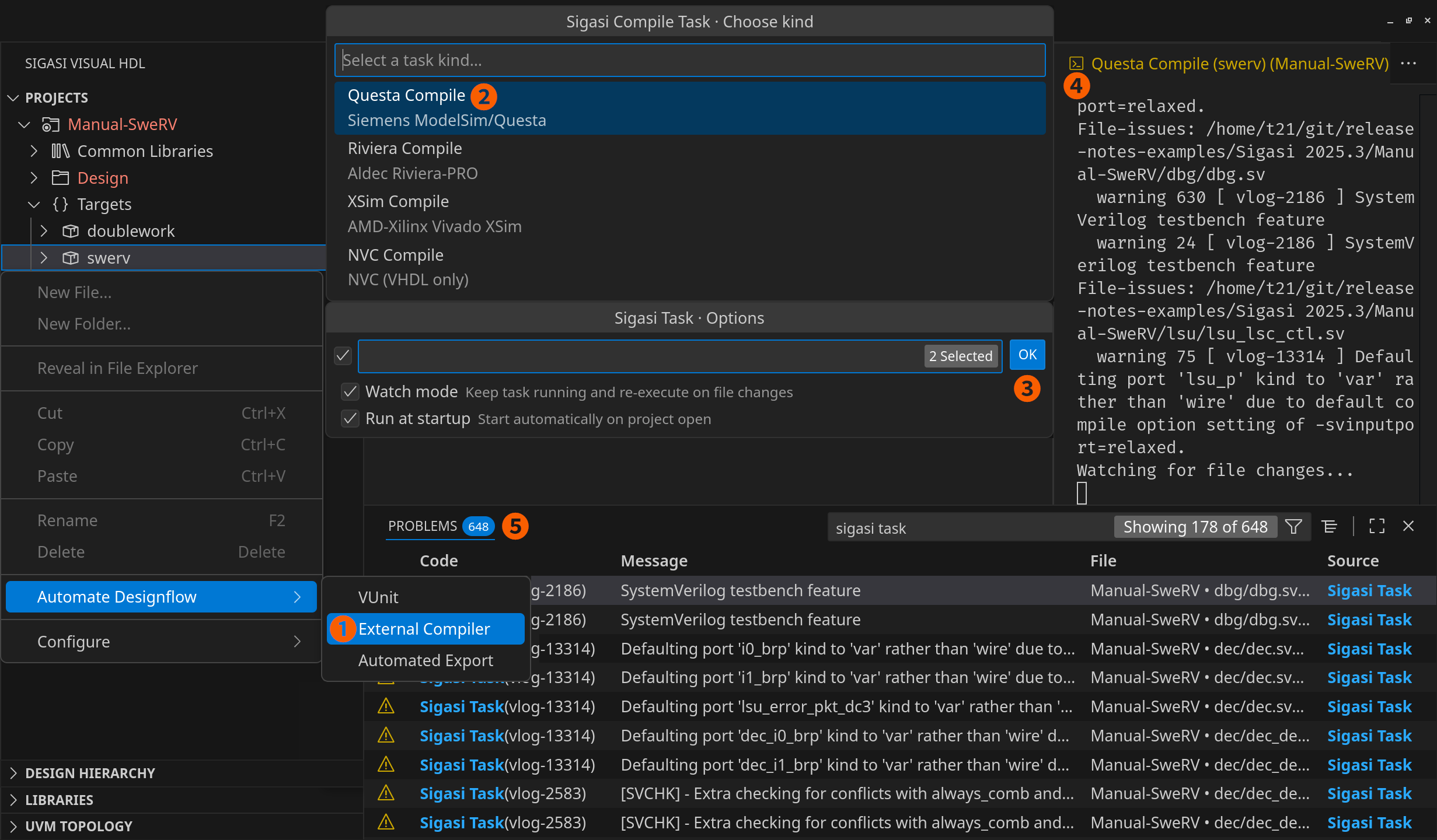This screenshot has height=840, width=1437.
Task: Maximize the Problems panel size
Action: [1376, 527]
